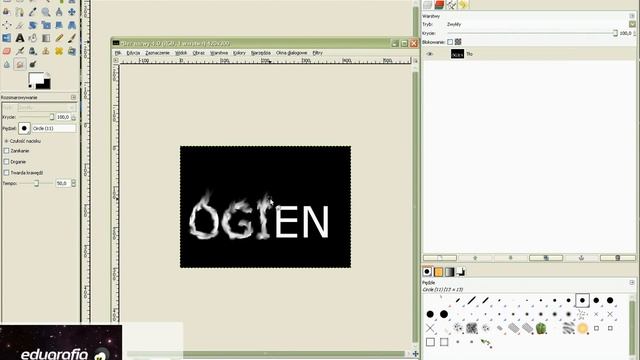Select the Zoom magnifier tool
Screen dimensions: 640x360
pos(46,12)
